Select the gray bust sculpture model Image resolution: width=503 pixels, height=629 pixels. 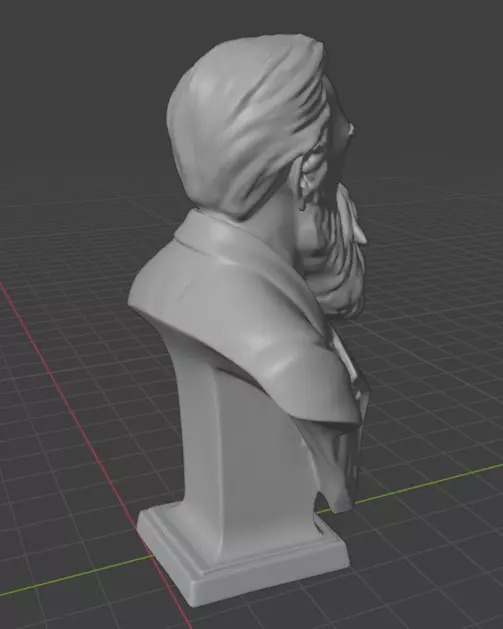[x=245, y=321]
